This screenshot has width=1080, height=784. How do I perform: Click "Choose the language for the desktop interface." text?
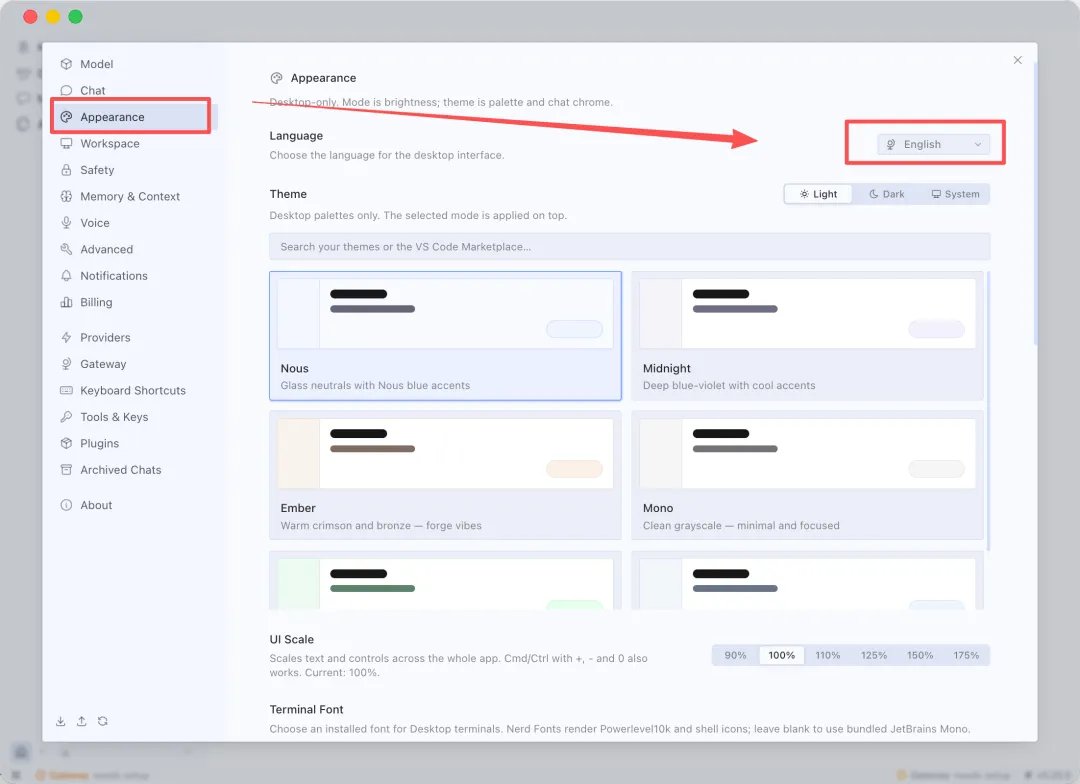386,155
